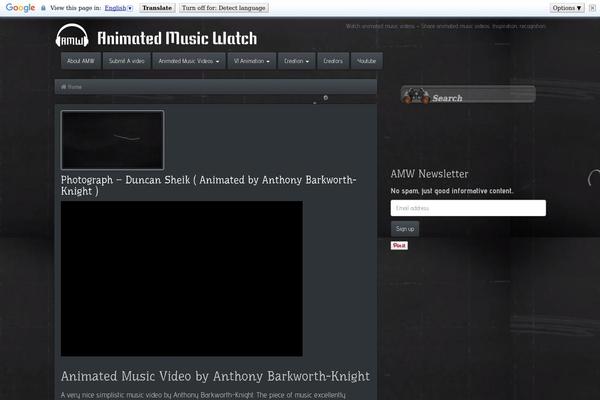The width and height of the screenshot is (600, 400).
Task: Open the Submit A video page
Action: [x=127, y=61]
